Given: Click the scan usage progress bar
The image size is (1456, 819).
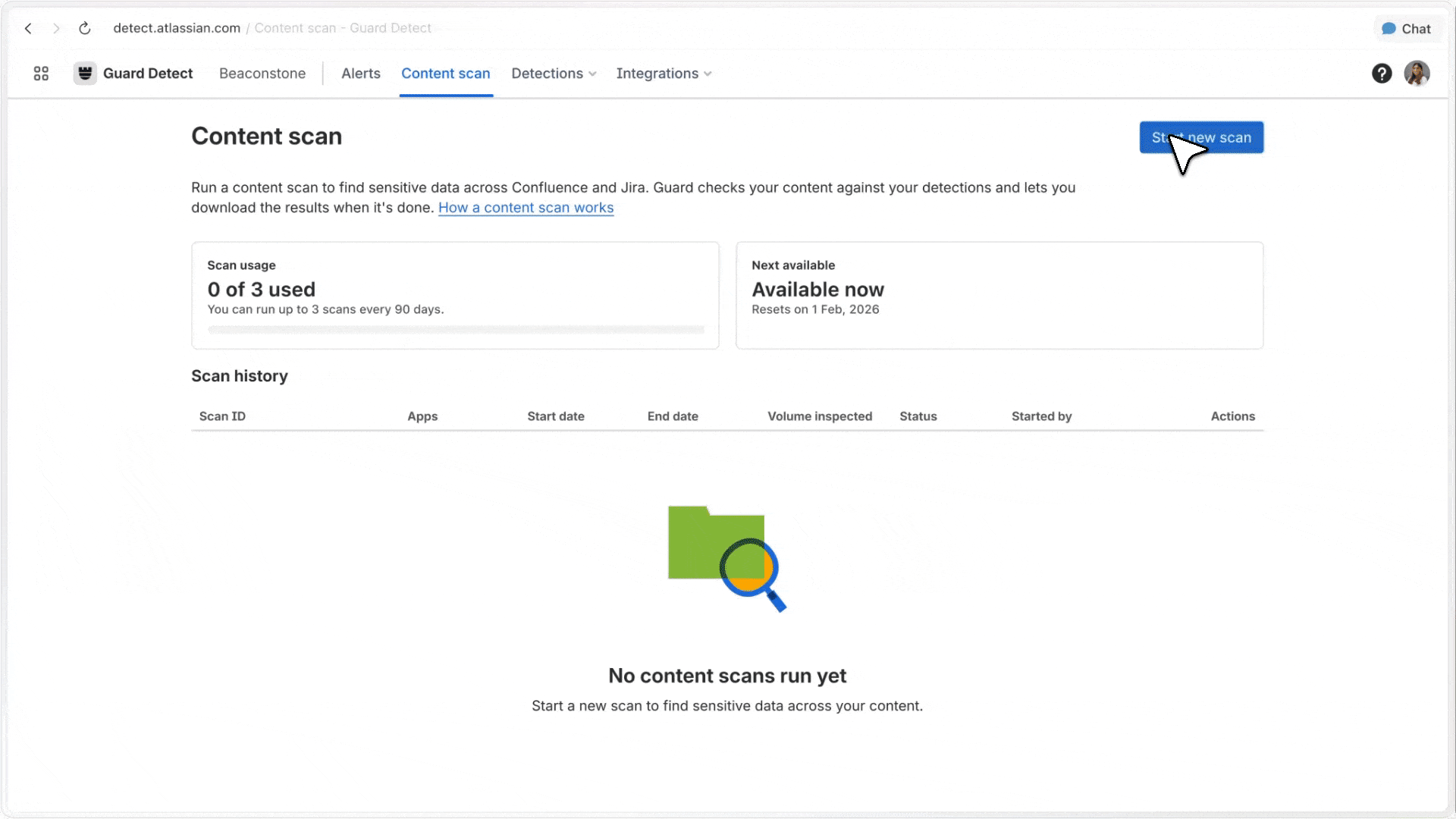Looking at the screenshot, I should 456,330.
